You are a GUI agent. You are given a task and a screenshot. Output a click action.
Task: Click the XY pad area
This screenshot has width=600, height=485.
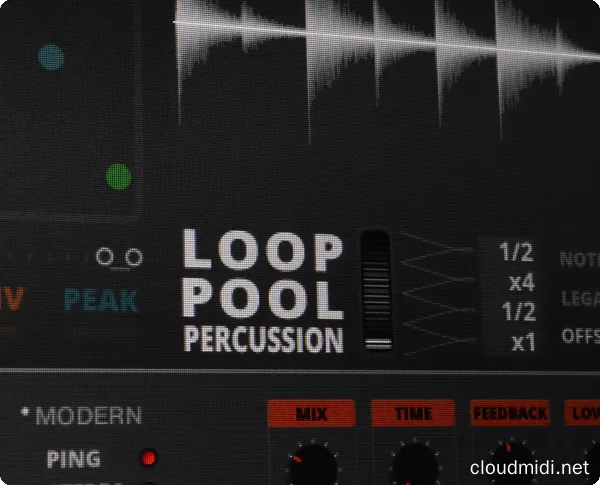[71, 111]
